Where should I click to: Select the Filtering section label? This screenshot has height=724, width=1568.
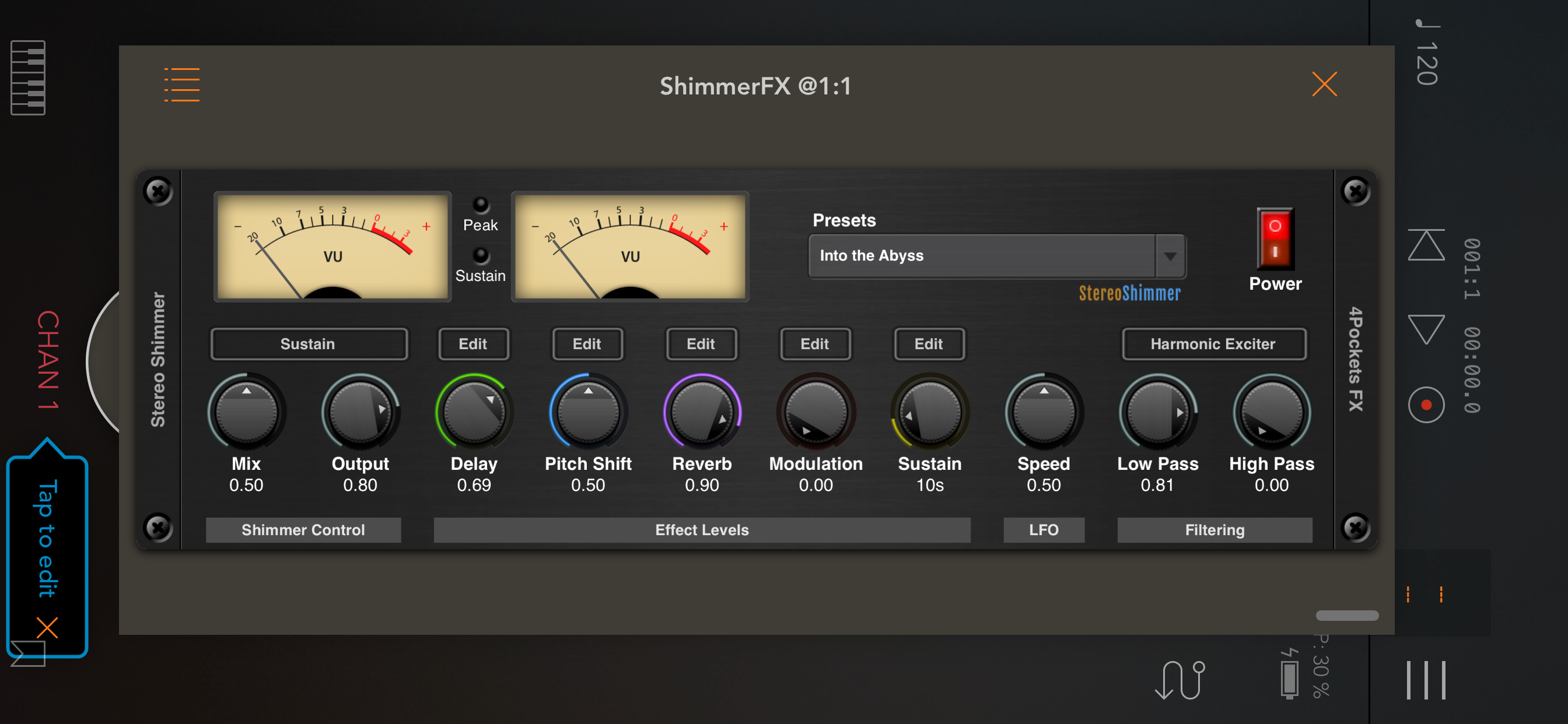[x=1214, y=530]
